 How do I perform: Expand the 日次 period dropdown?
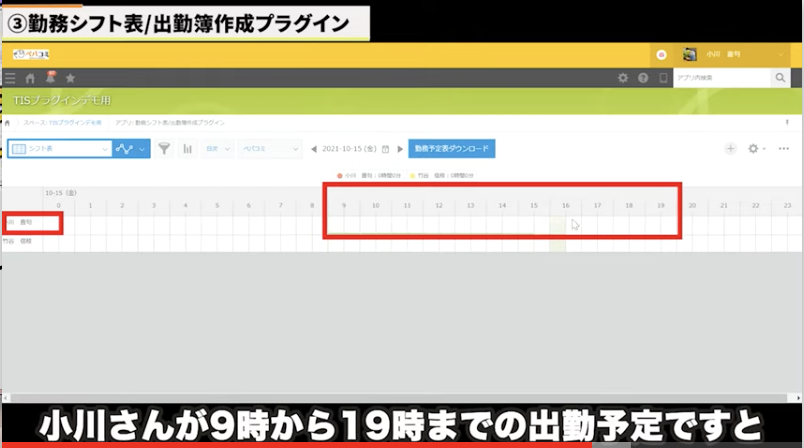[x=217, y=149]
